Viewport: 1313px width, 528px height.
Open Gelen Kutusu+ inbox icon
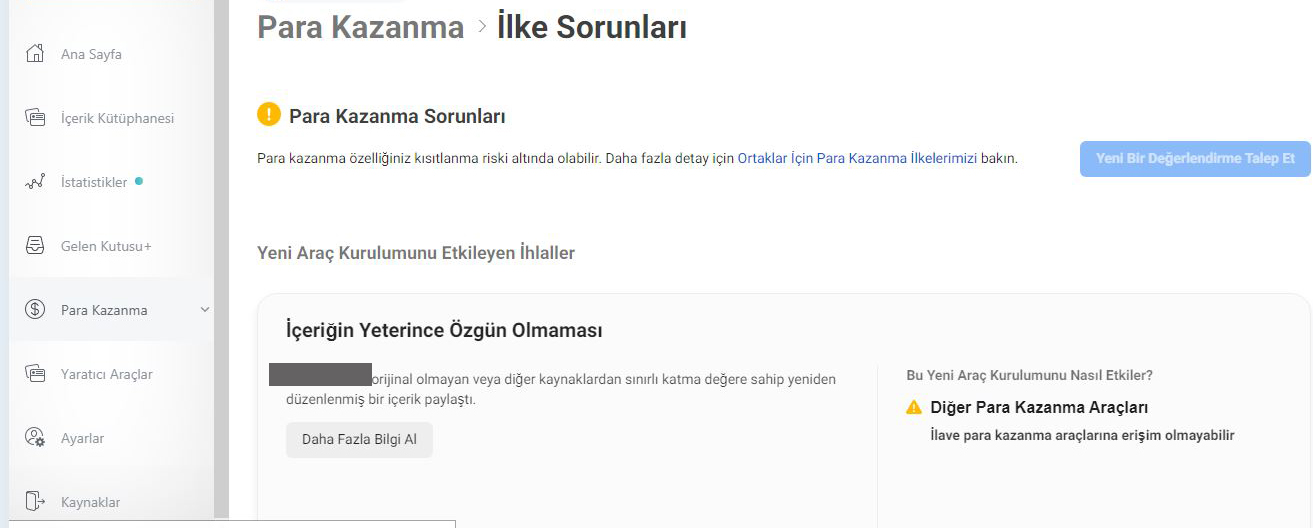35,246
